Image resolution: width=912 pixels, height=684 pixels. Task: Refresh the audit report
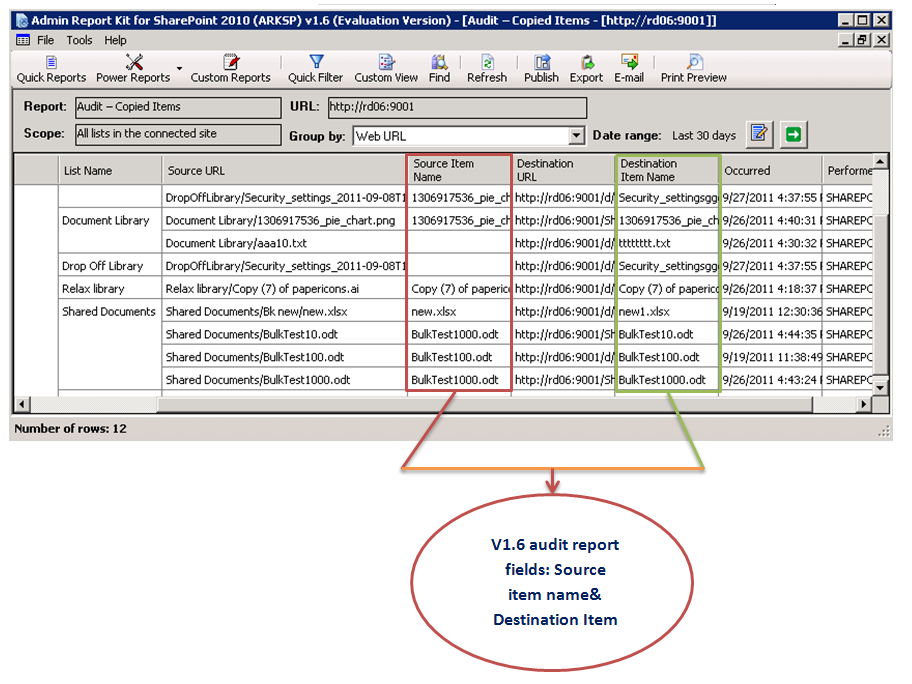(487, 70)
